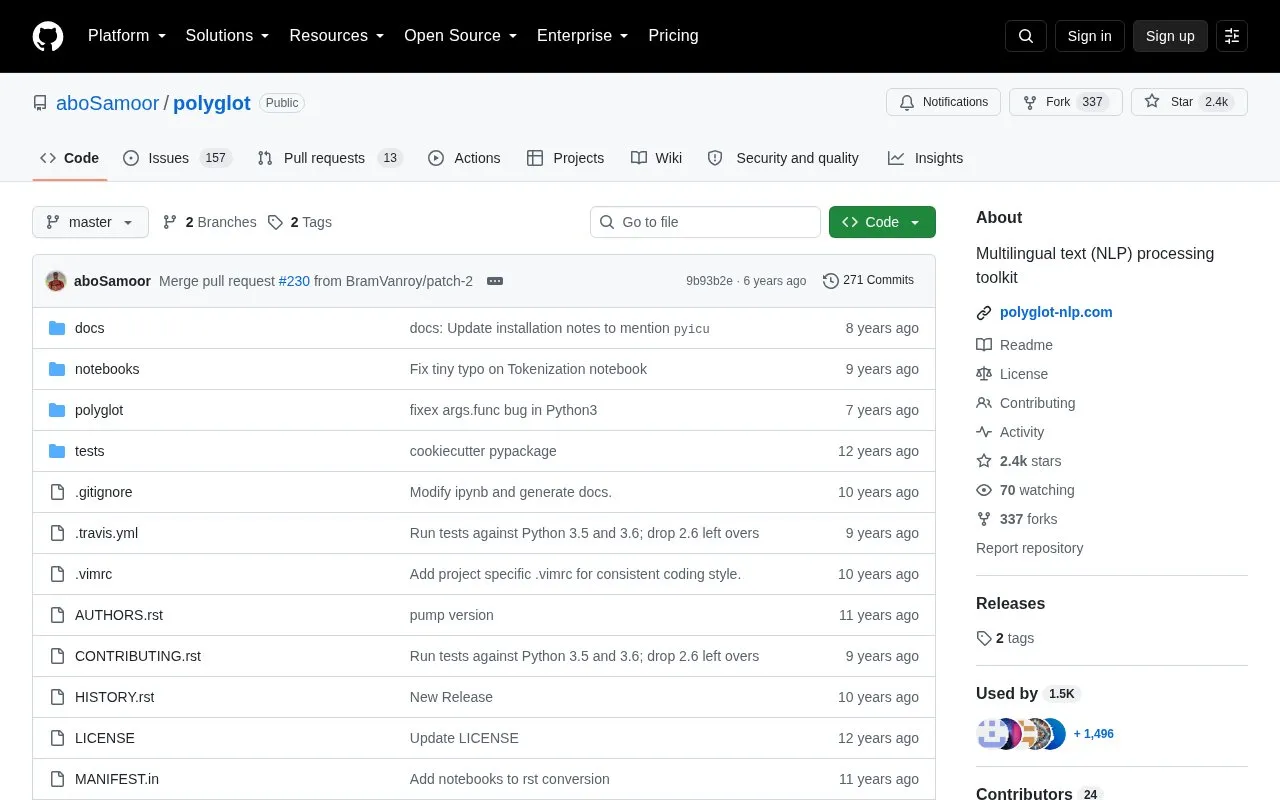Open the search magnifier icon
This screenshot has height=800, width=1280.
coord(1026,36)
